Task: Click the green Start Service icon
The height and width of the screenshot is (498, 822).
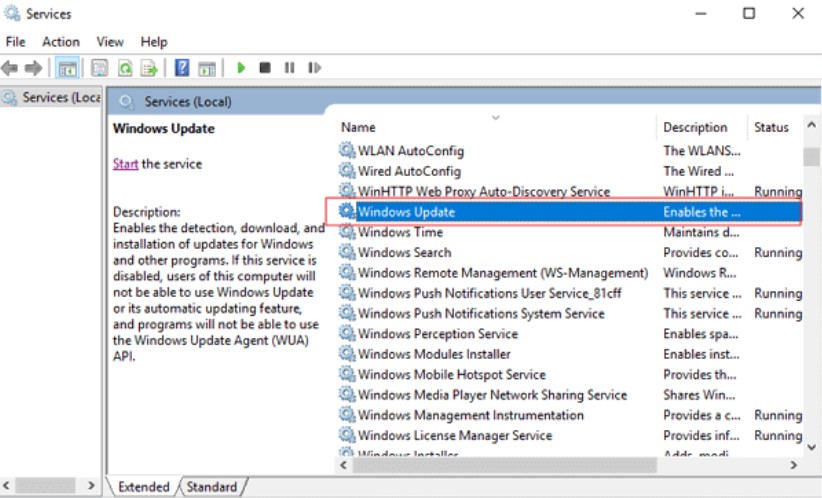Action: (241, 68)
